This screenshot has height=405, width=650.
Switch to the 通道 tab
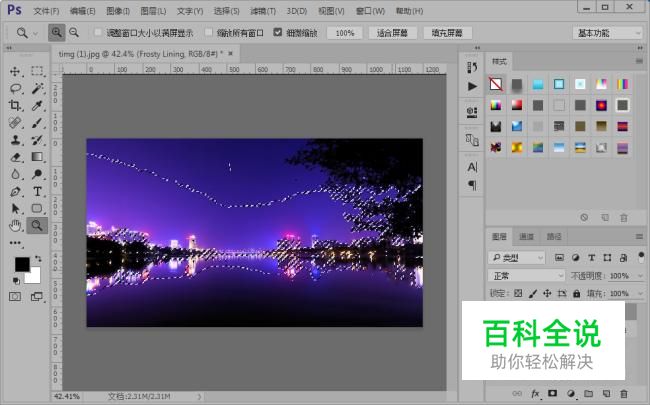point(526,237)
